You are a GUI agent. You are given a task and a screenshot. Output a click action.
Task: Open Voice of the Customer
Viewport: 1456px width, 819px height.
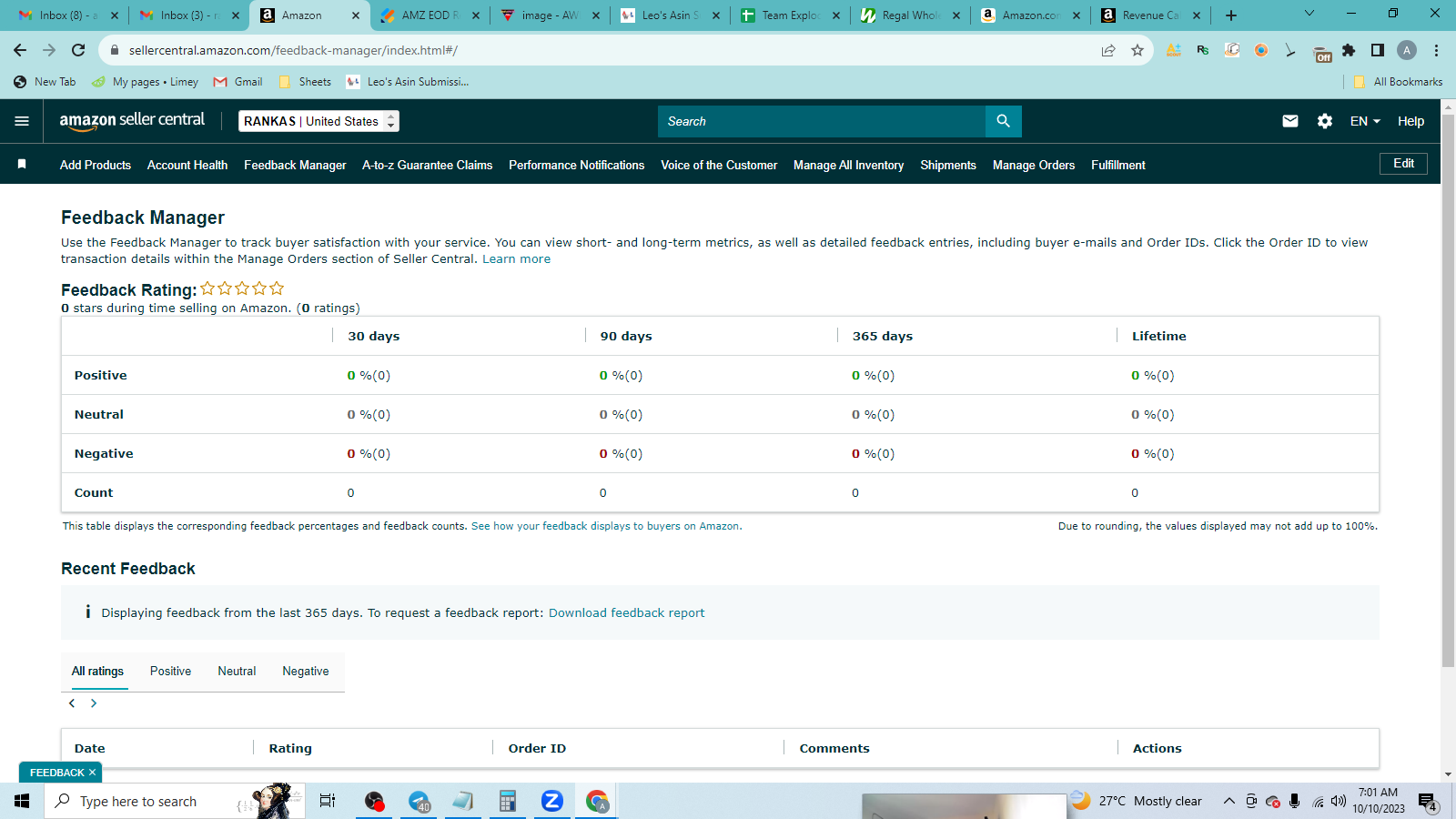(x=719, y=165)
